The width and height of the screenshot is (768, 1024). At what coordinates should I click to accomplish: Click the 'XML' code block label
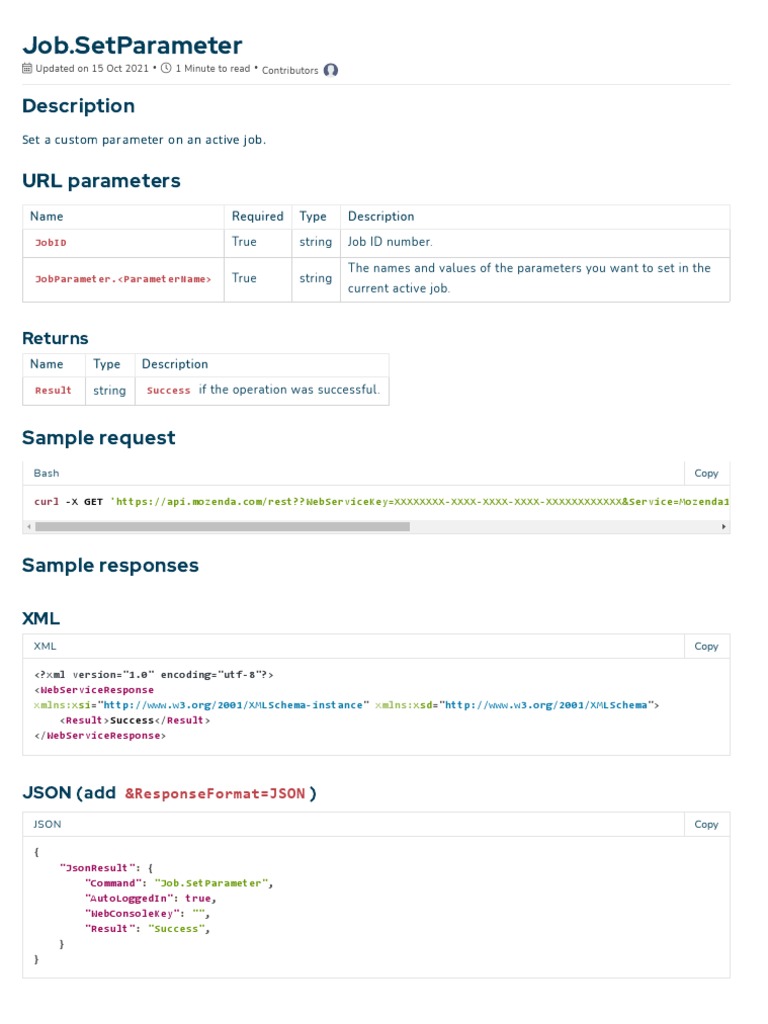pyautogui.click(x=45, y=647)
